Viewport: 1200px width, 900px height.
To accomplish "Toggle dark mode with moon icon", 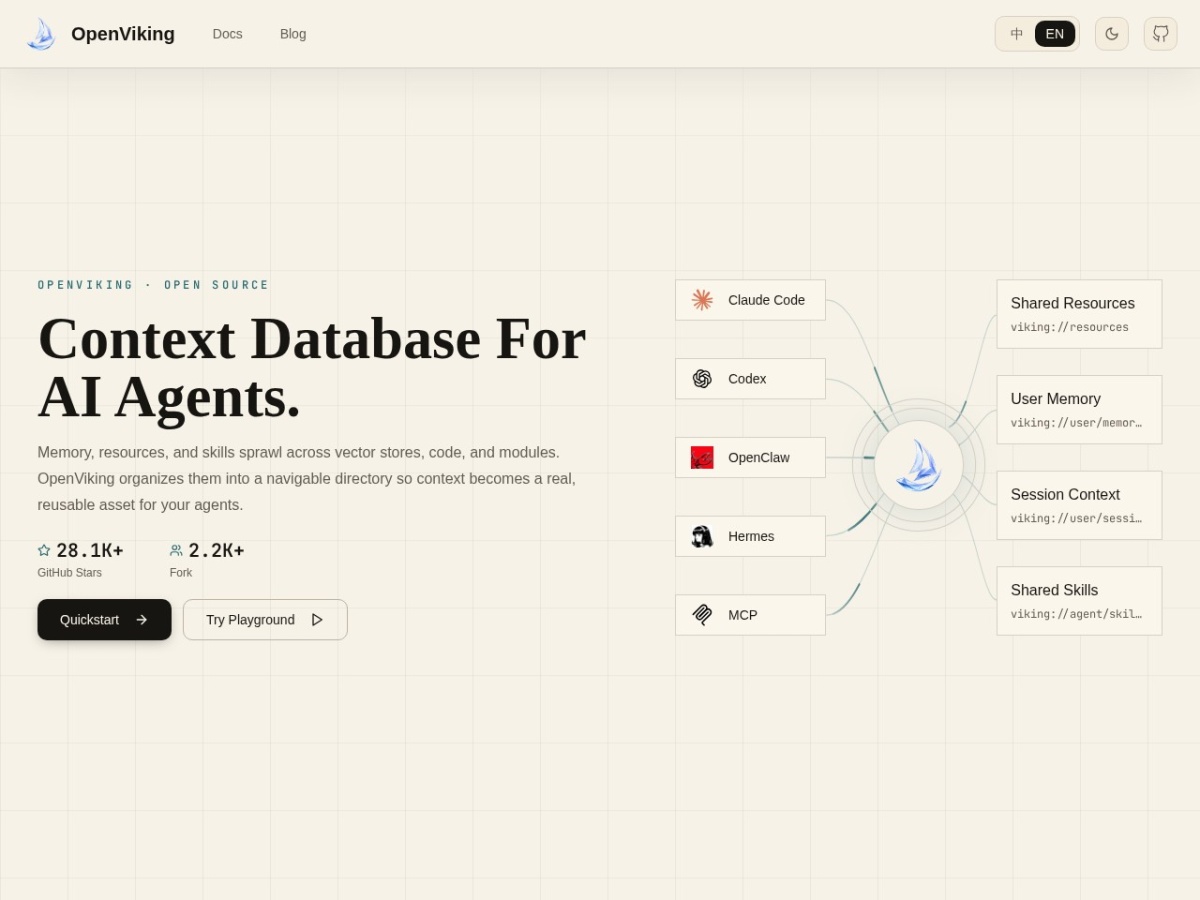I will tap(1111, 34).
